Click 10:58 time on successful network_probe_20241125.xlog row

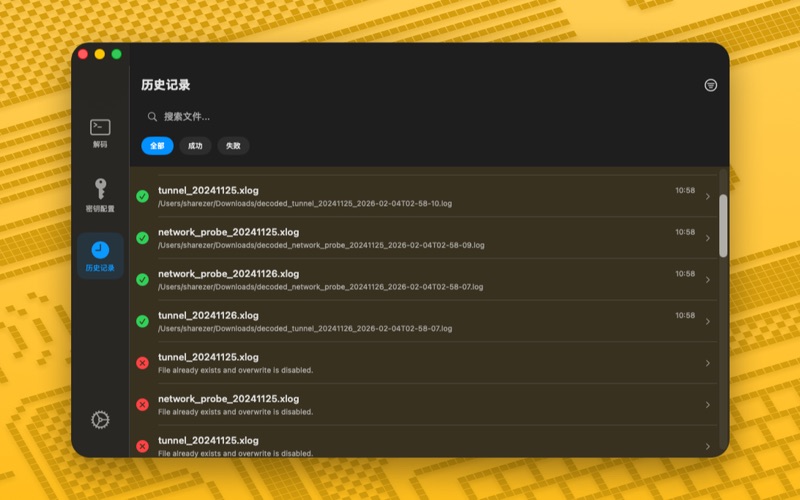[685, 232]
